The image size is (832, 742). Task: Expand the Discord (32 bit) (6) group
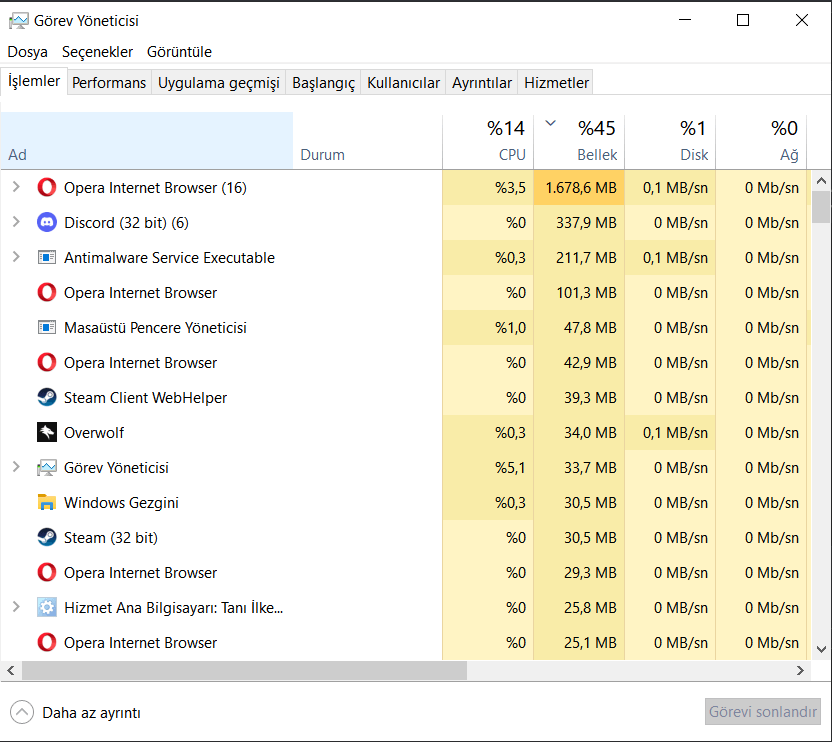click(x=16, y=222)
